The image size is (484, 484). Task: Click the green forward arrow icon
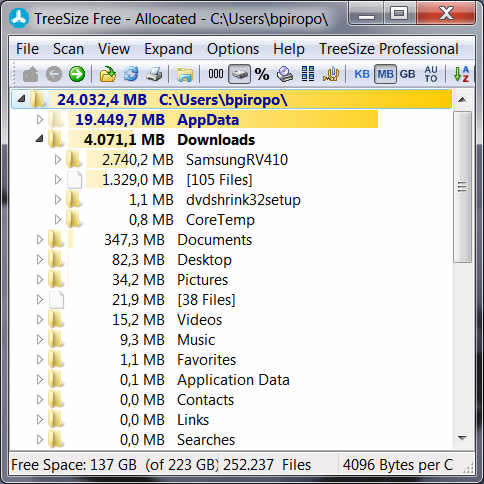coord(77,74)
